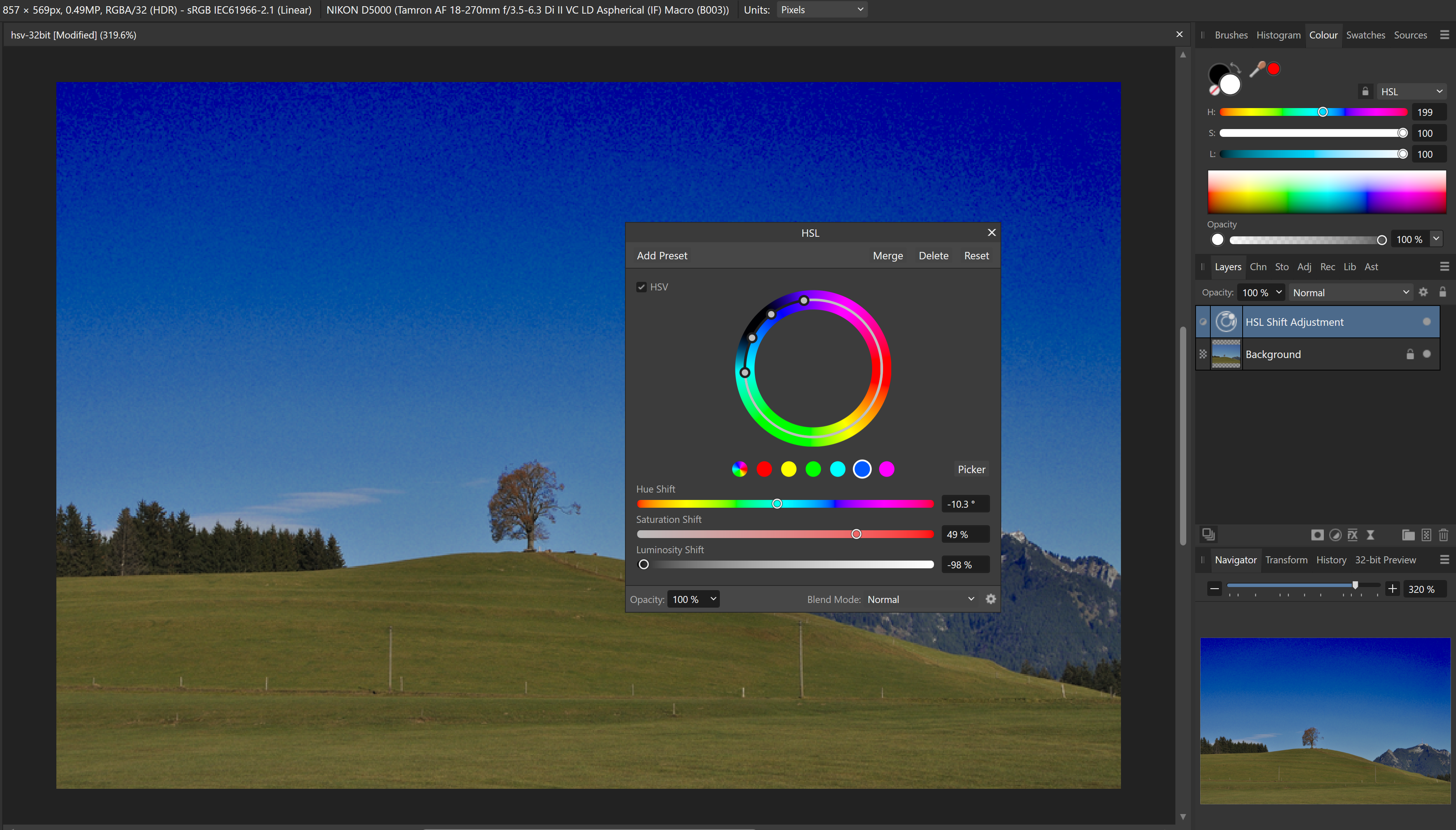1456x830 pixels.
Task: Click the Add Pixel Layer icon
Action: click(1426, 535)
